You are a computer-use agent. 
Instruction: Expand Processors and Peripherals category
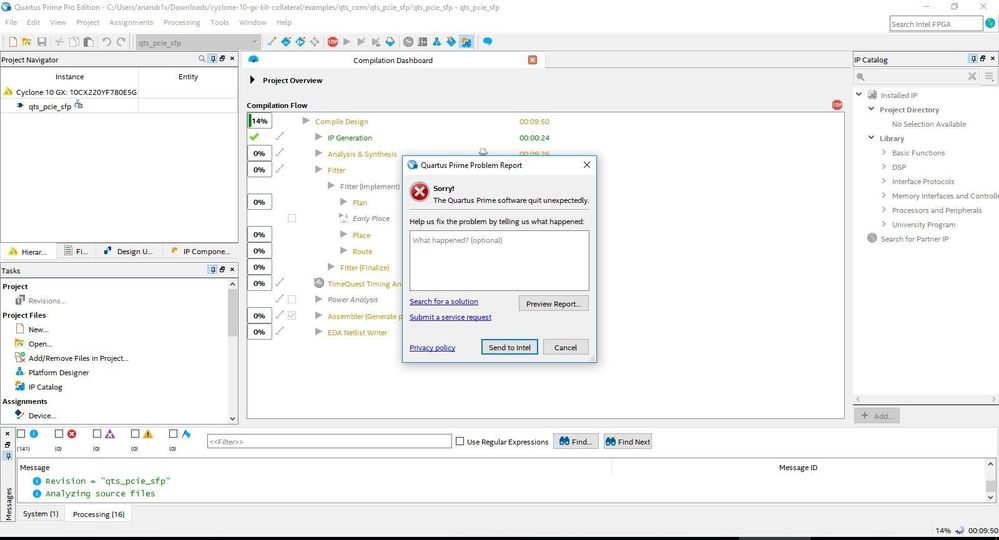pyautogui.click(x=884, y=210)
